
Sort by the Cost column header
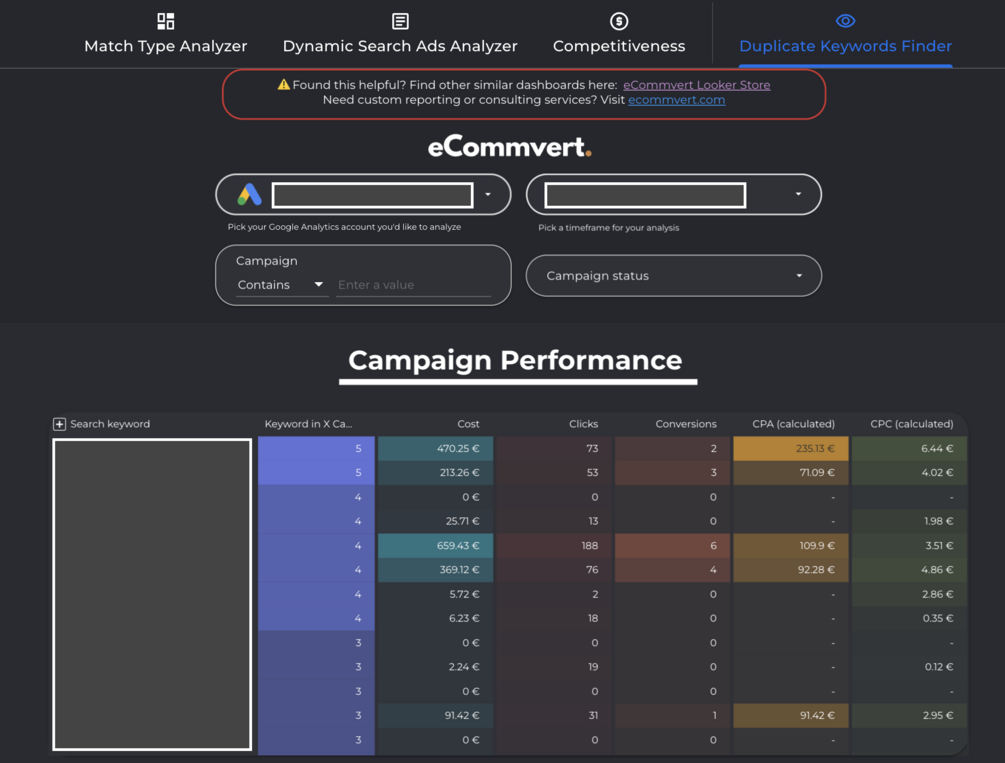pyautogui.click(x=468, y=424)
